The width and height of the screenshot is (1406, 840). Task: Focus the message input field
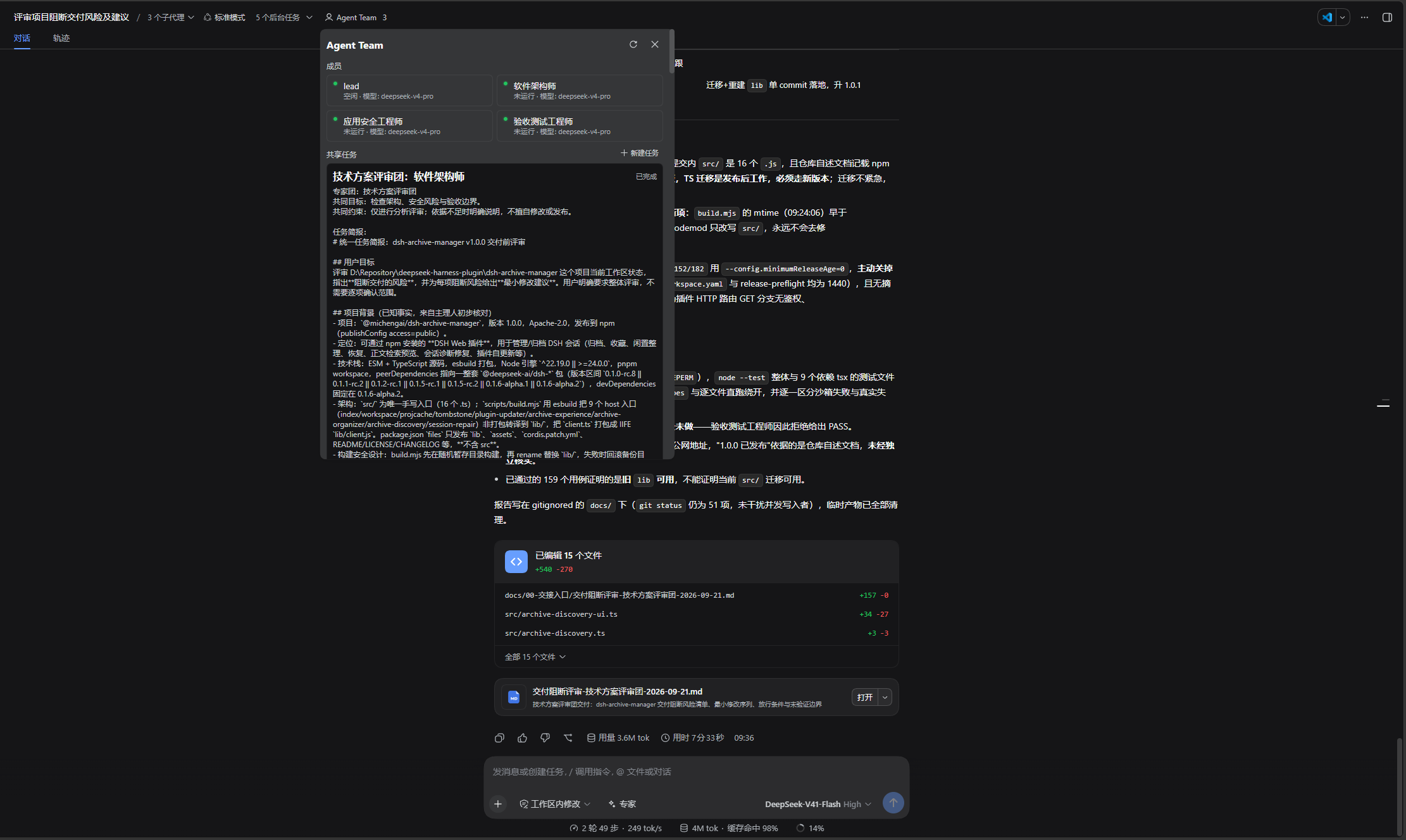point(696,772)
